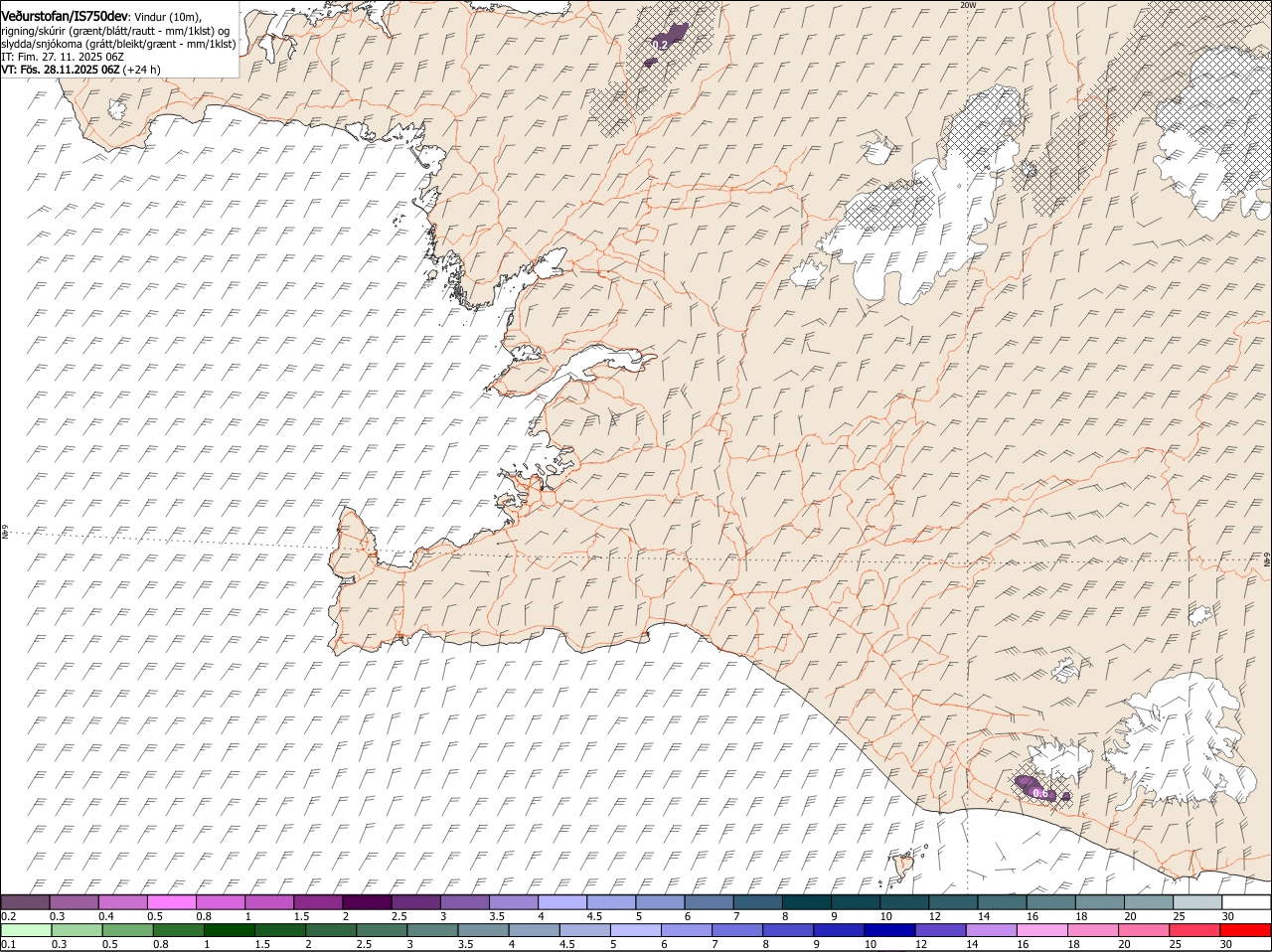Select the light blue lower swatch starting at 5
The width and height of the screenshot is (1272, 952).
636,931
